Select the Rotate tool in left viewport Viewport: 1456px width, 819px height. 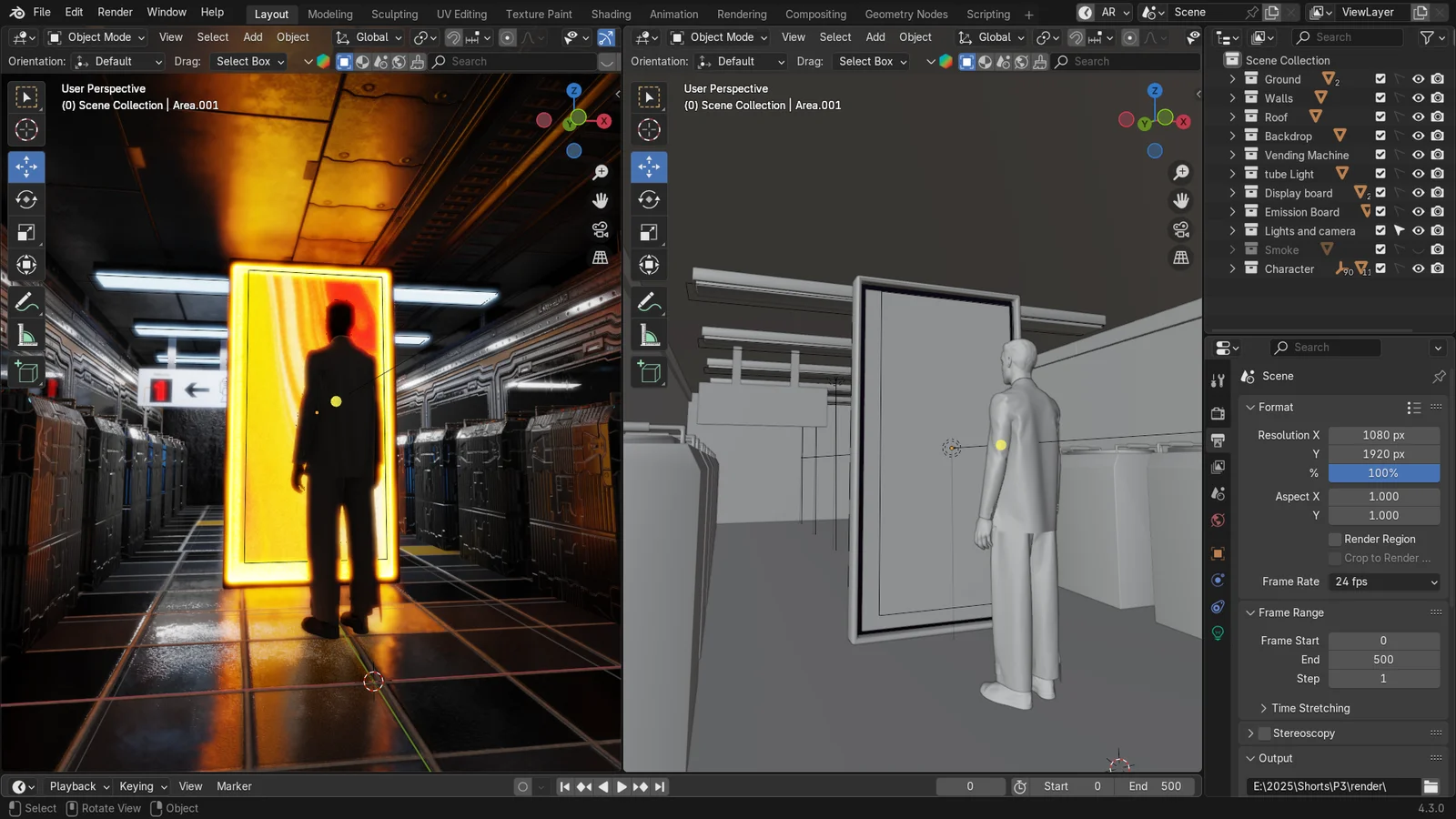point(26,199)
